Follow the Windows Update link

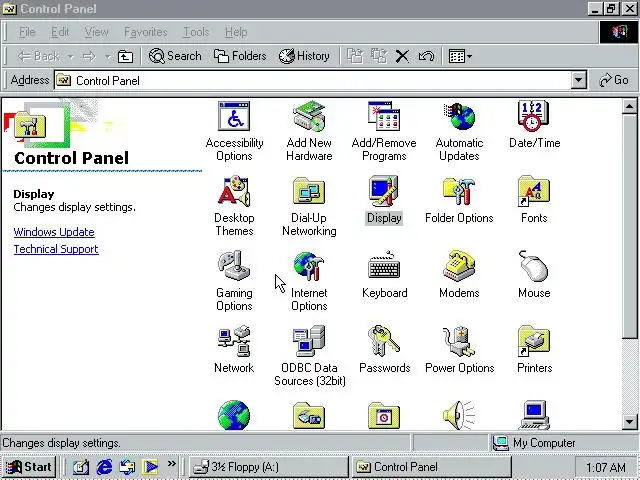tap(54, 232)
